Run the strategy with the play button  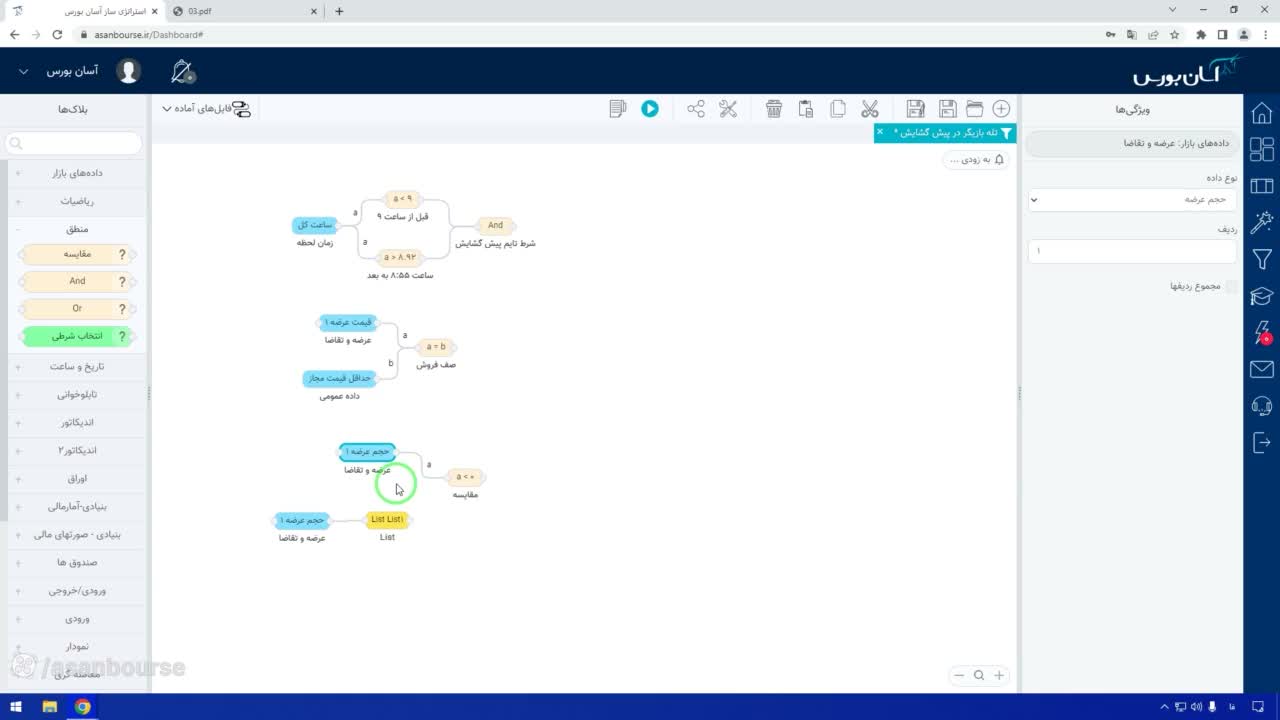(650, 109)
